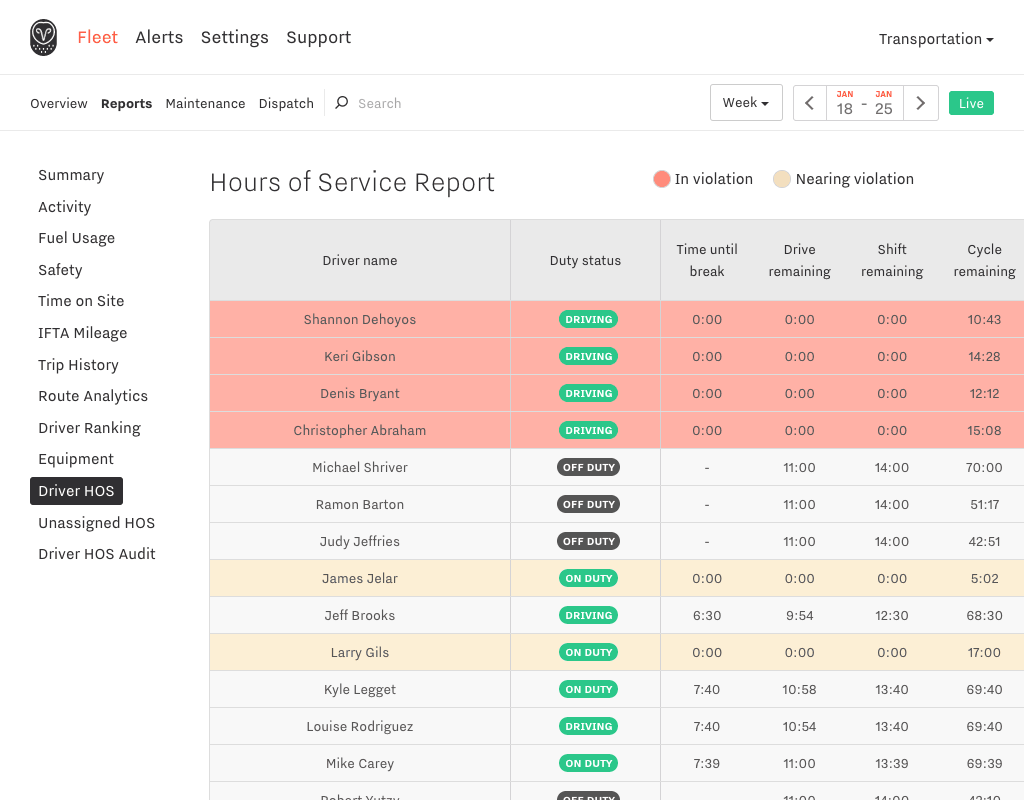Go to next week arrow
1024x800 pixels.
point(921,103)
